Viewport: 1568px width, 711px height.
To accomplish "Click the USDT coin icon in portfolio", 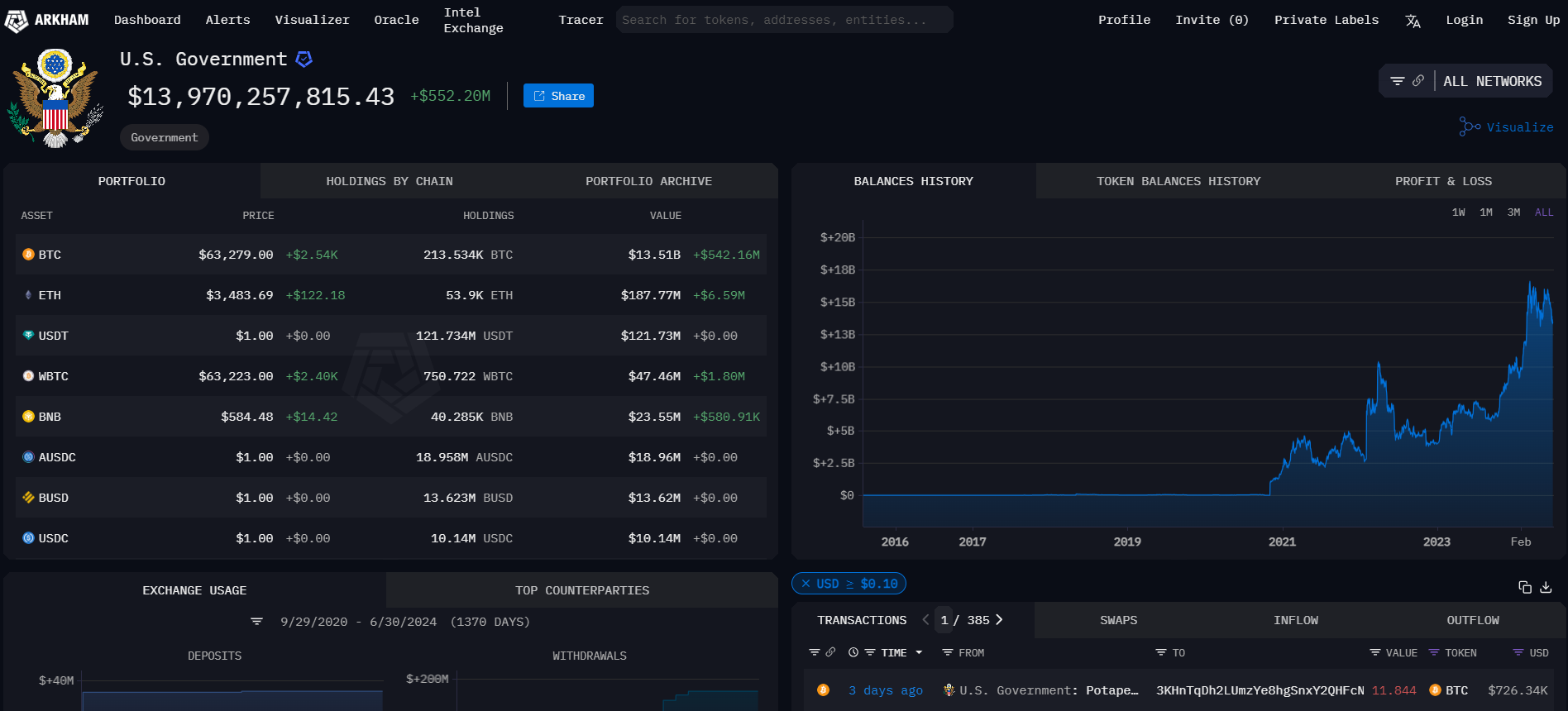I will click(28, 336).
